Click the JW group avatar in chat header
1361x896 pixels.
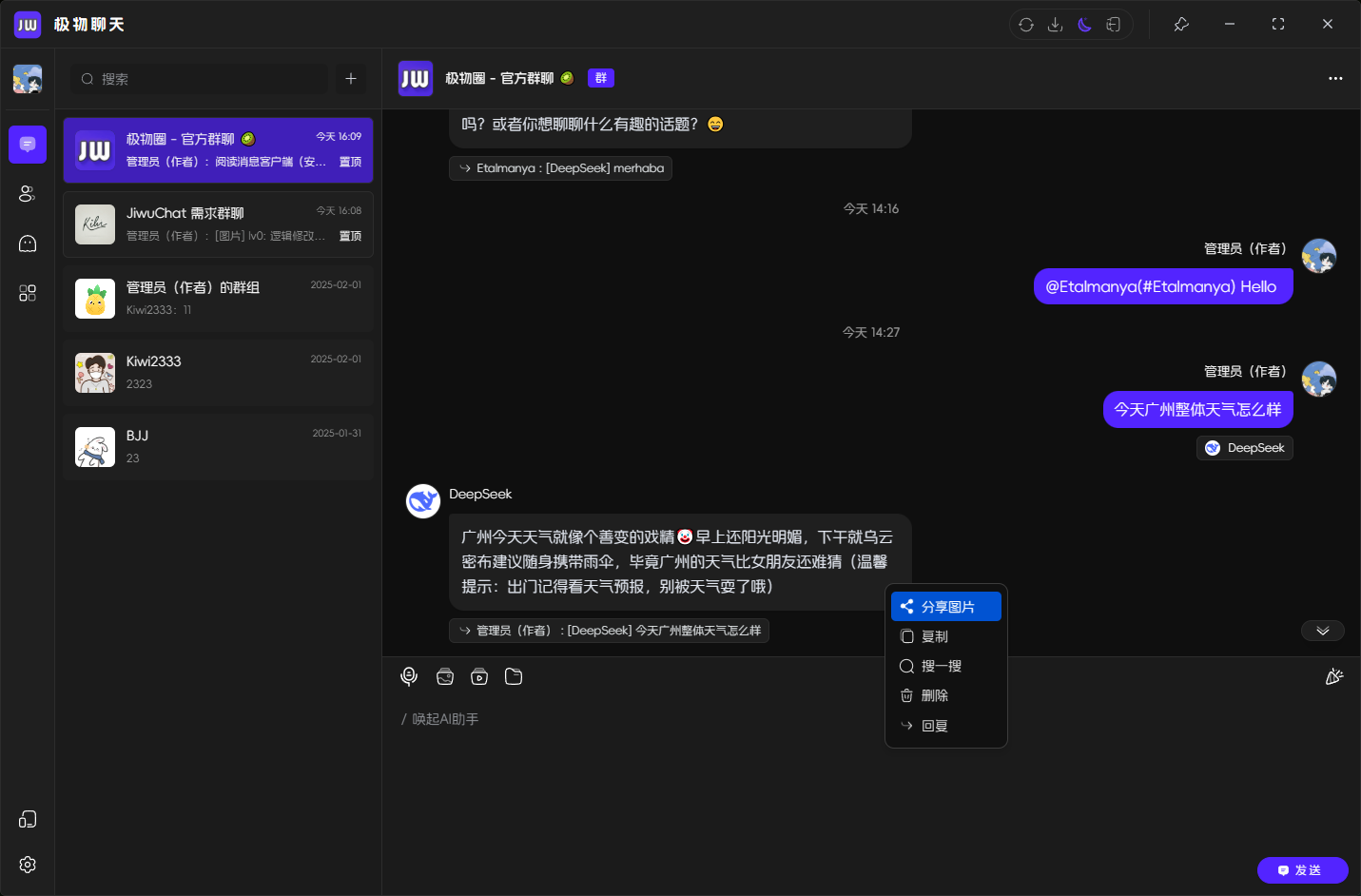[416, 78]
